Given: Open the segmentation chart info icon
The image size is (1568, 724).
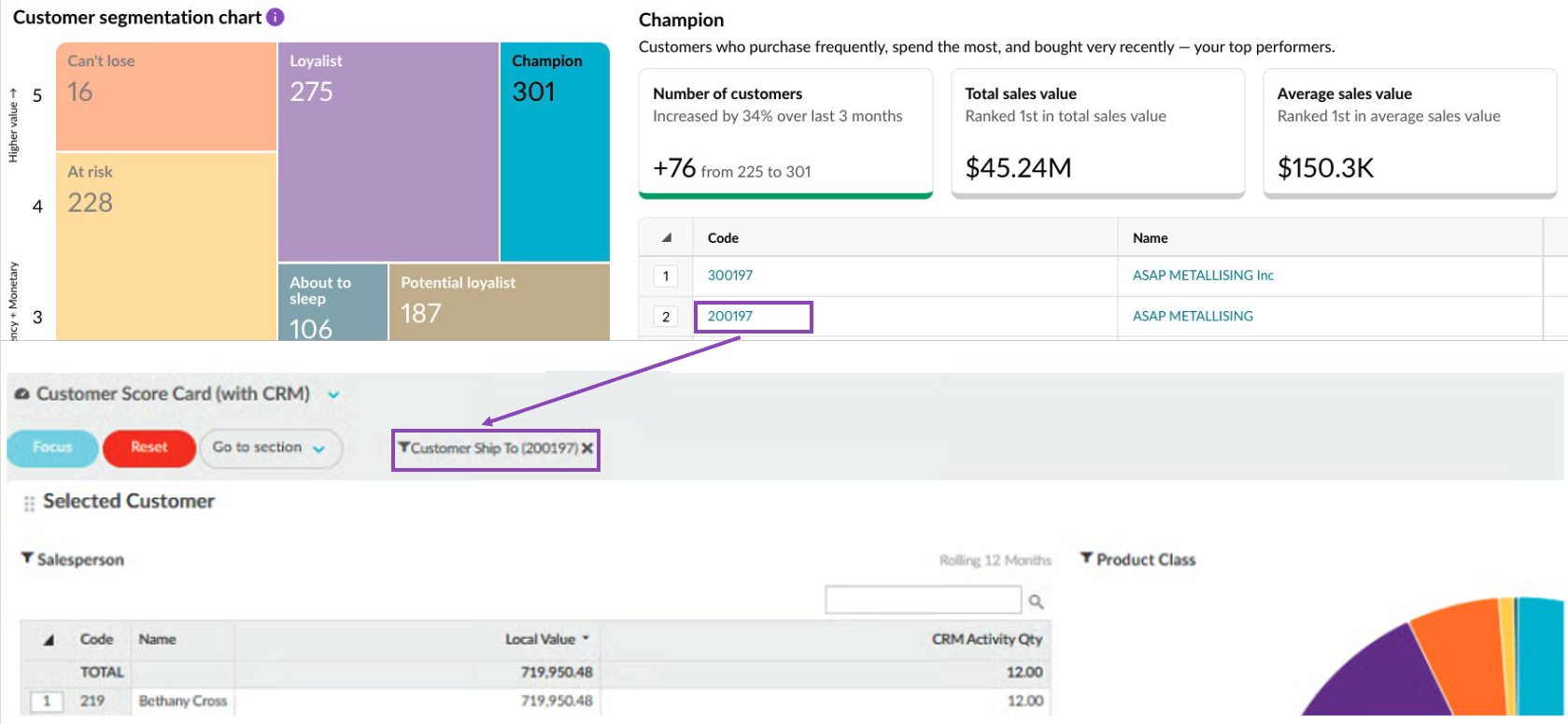Looking at the screenshot, I should click(x=275, y=17).
